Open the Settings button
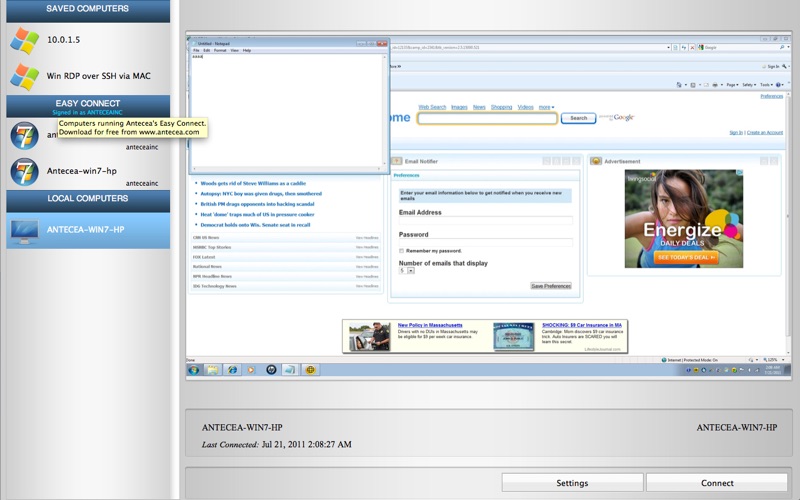This screenshot has height=500, width=800. (x=572, y=483)
